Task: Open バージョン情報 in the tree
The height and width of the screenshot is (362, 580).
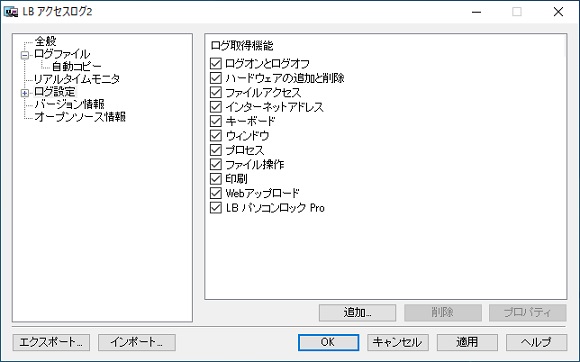Action: (x=69, y=104)
